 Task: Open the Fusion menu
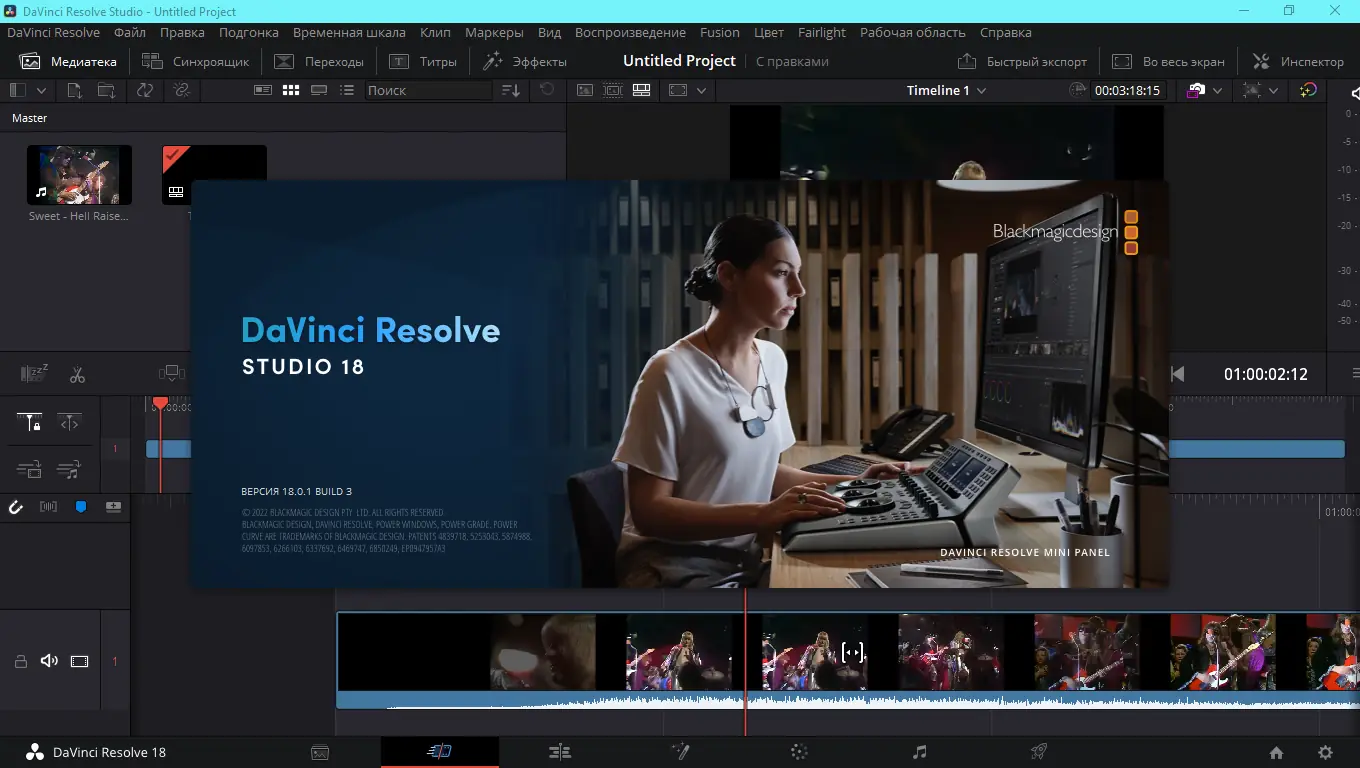[719, 32]
